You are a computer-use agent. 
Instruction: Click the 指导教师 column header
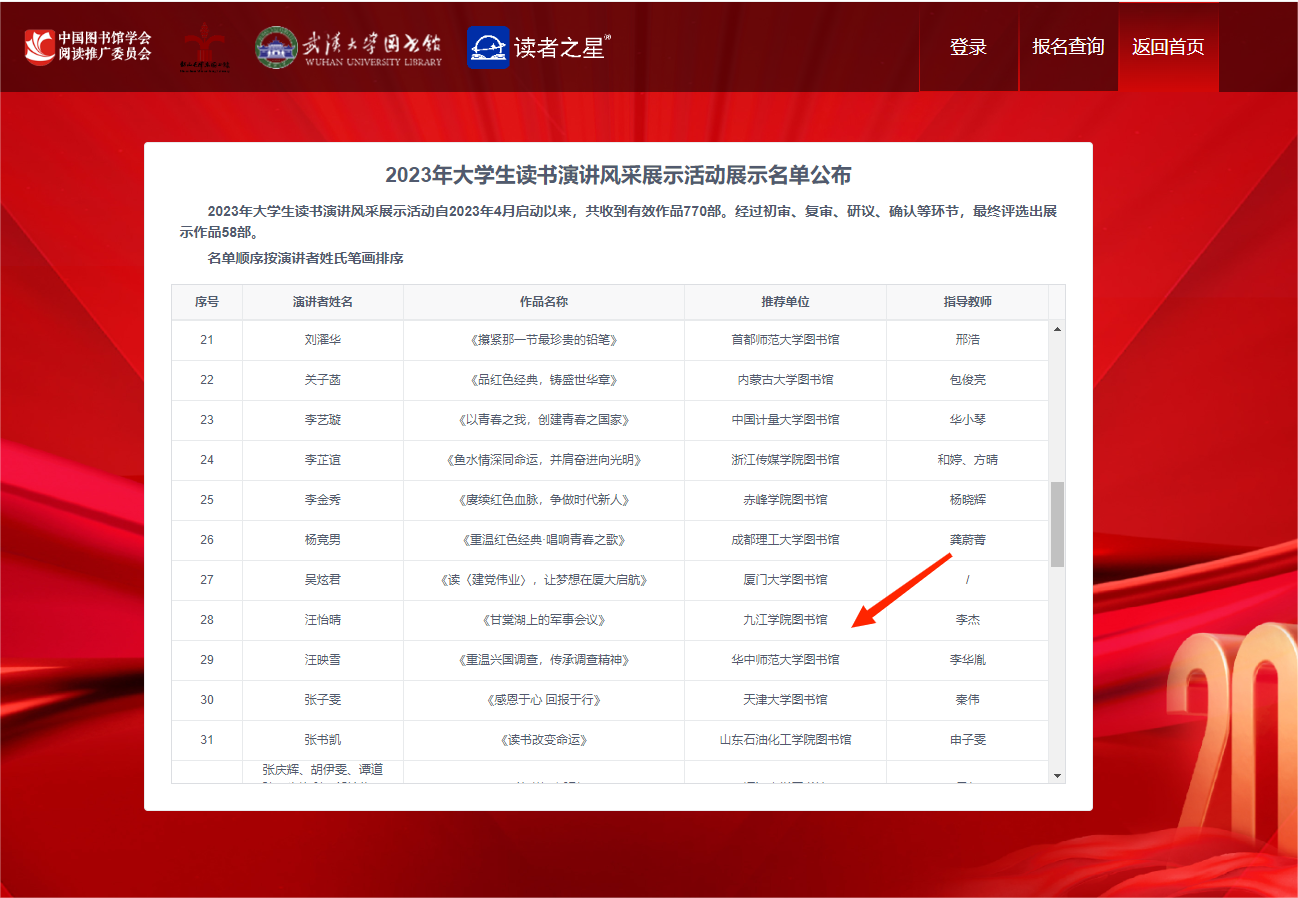[x=967, y=302]
